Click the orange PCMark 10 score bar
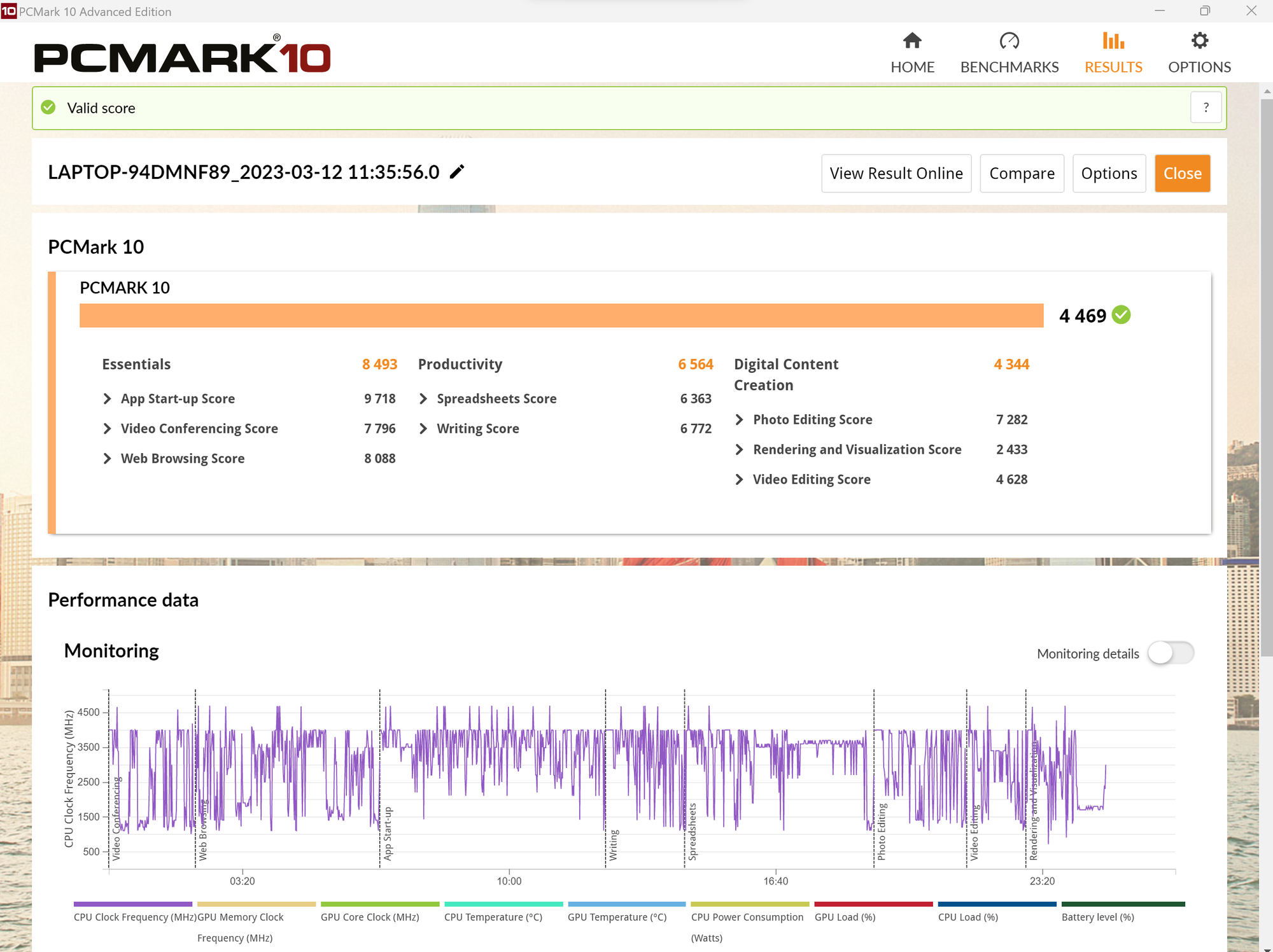Image resolution: width=1273 pixels, height=952 pixels. click(x=561, y=316)
